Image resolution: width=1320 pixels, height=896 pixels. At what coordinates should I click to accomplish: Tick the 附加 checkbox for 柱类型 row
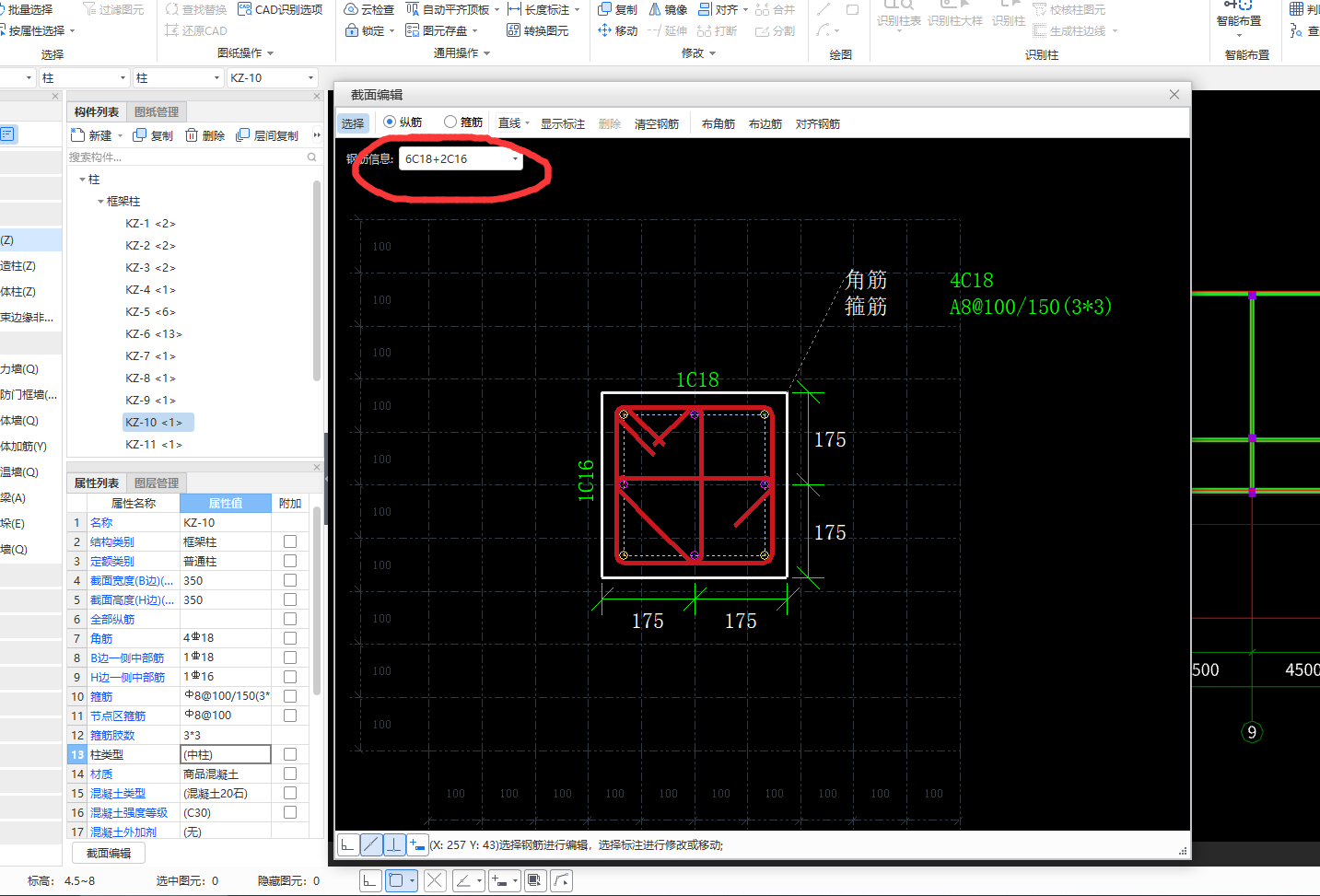(290, 754)
